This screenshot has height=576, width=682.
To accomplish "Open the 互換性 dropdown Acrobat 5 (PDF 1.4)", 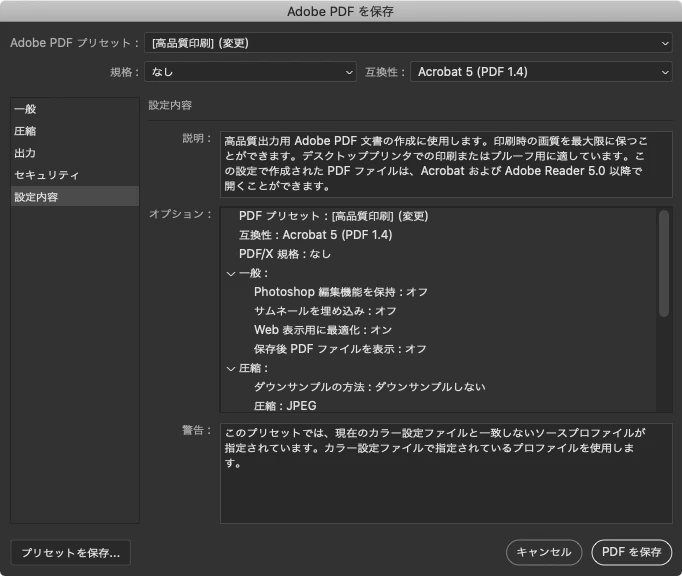I will (x=541, y=72).
